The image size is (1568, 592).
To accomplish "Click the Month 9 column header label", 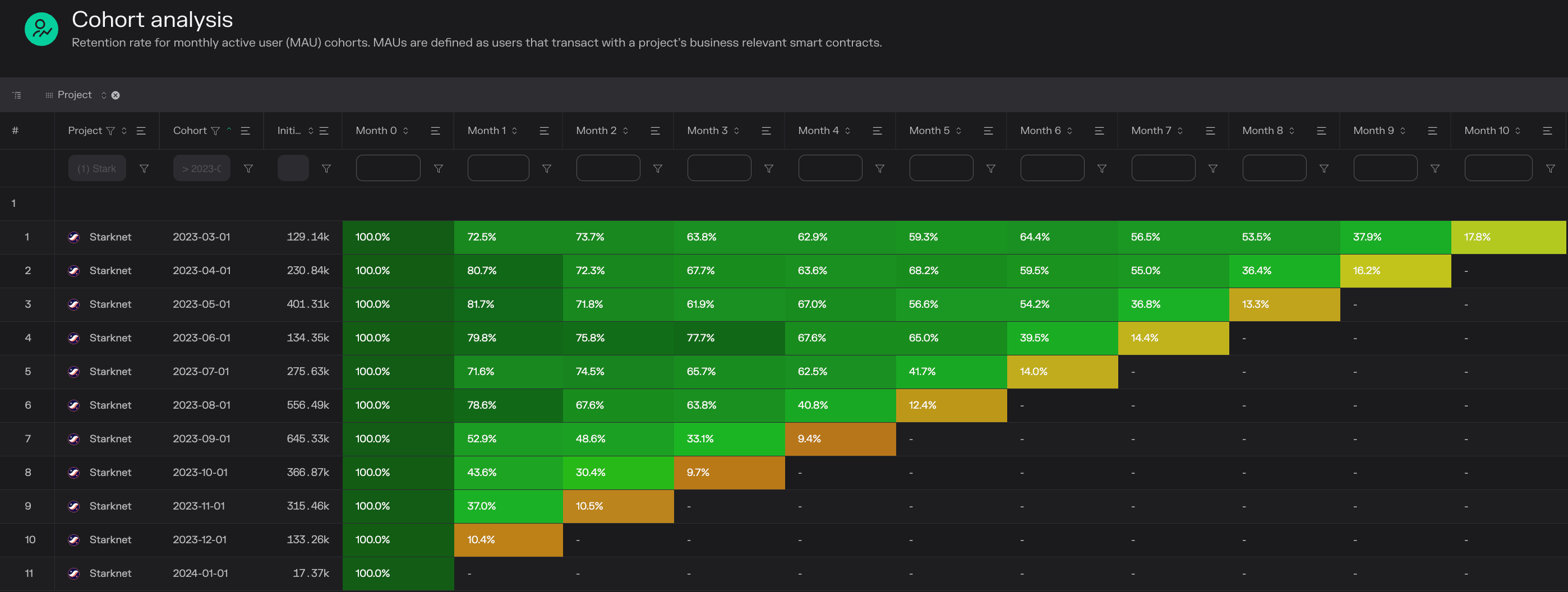I will [x=1374, y=131].
